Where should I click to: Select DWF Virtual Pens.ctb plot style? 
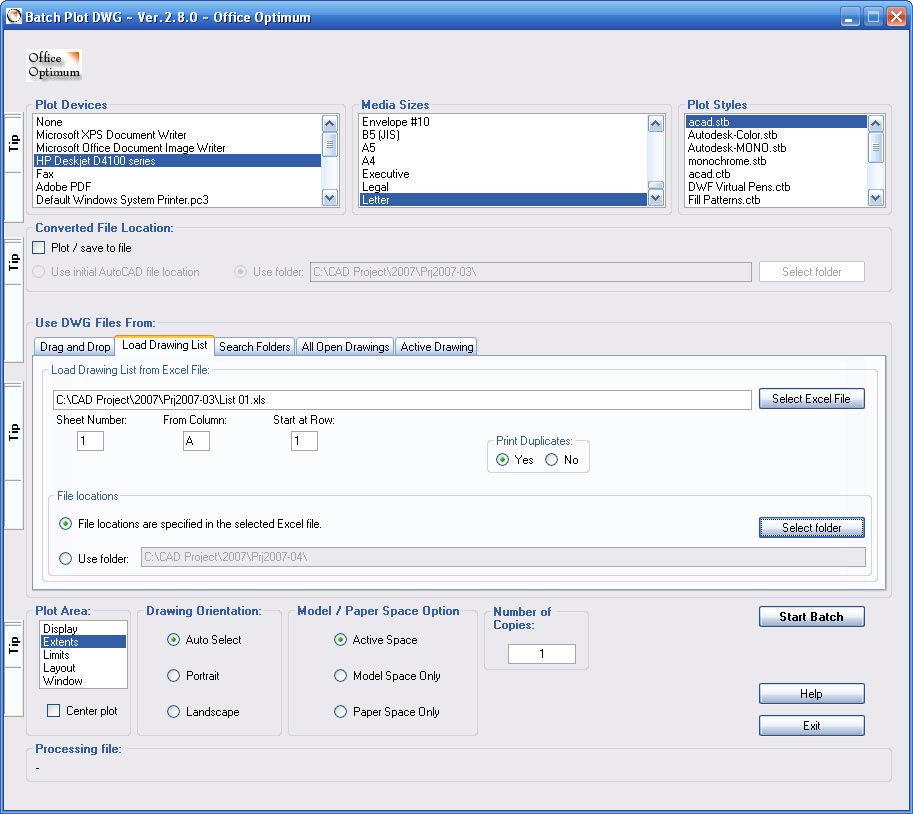pyautogui.click(x=776, y=187)
